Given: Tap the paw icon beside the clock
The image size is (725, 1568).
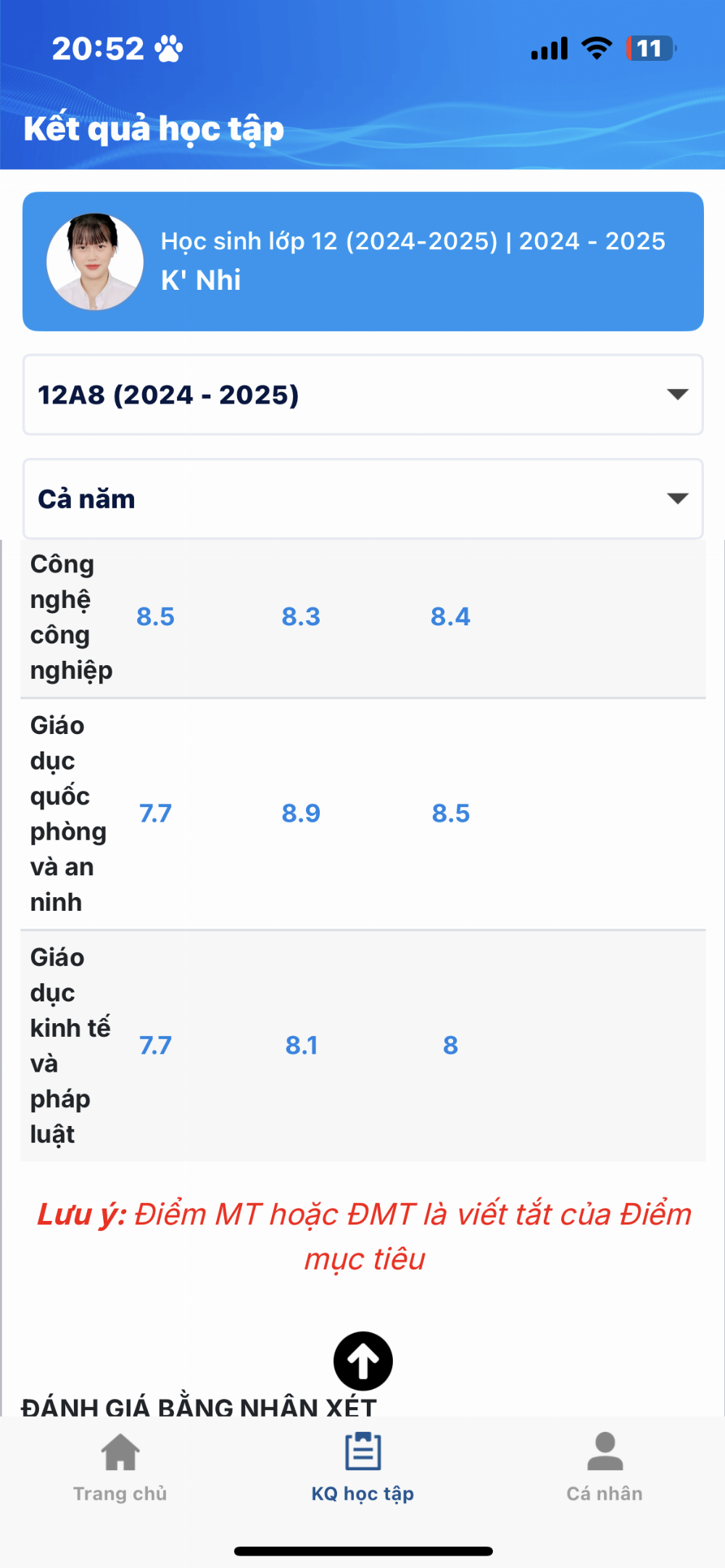Looking at the screenshot, I should 169,49.
